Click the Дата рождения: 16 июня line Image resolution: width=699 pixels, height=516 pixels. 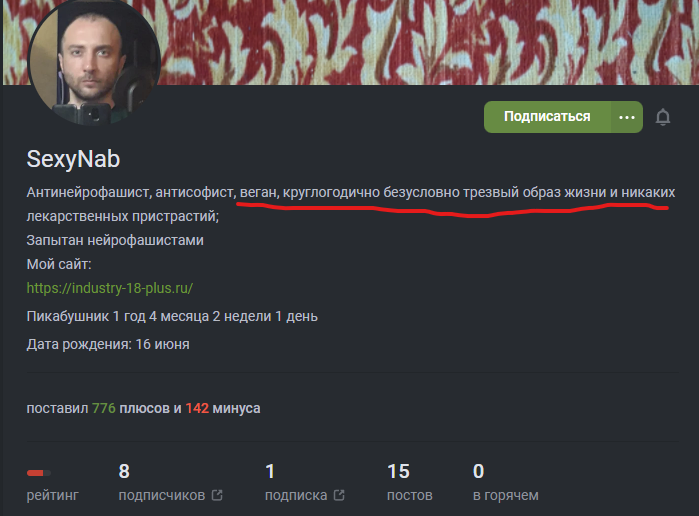108,344
